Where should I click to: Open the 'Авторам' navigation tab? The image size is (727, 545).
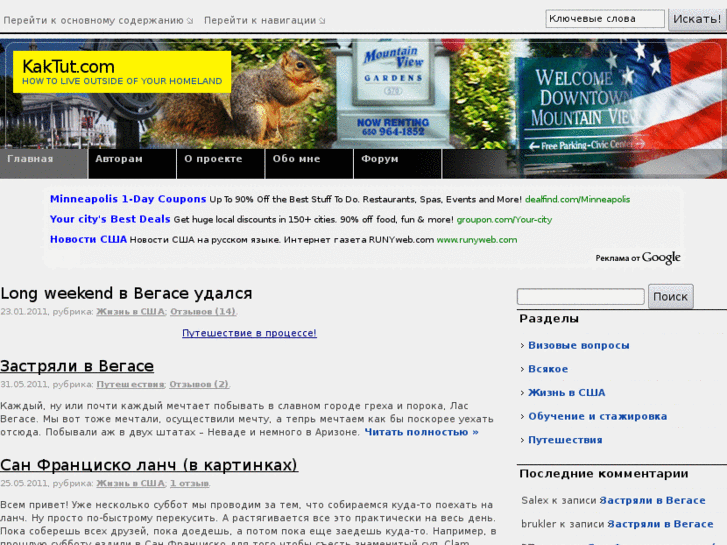click(x=132, y=163)
